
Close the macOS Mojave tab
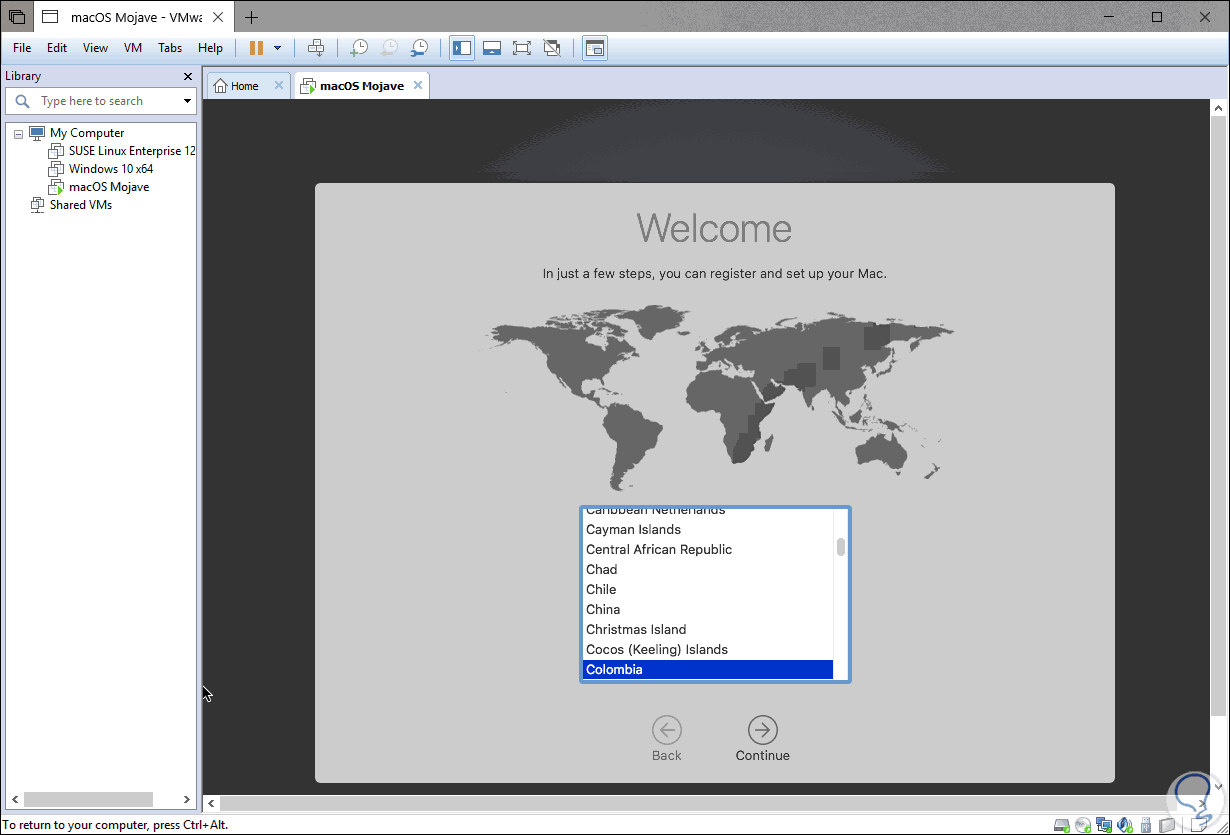418,85
